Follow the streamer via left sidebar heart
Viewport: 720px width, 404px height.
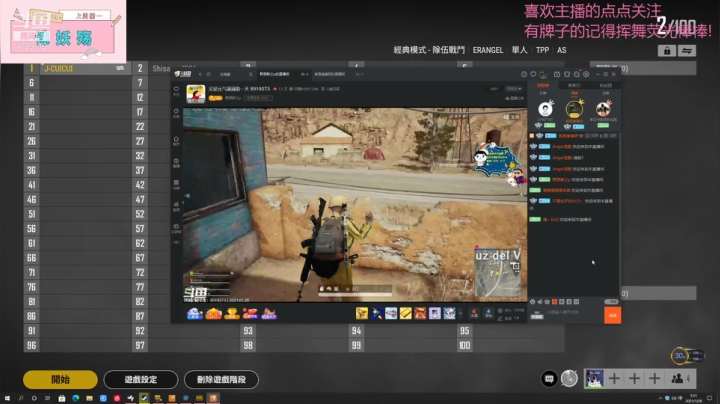(176, 91)
